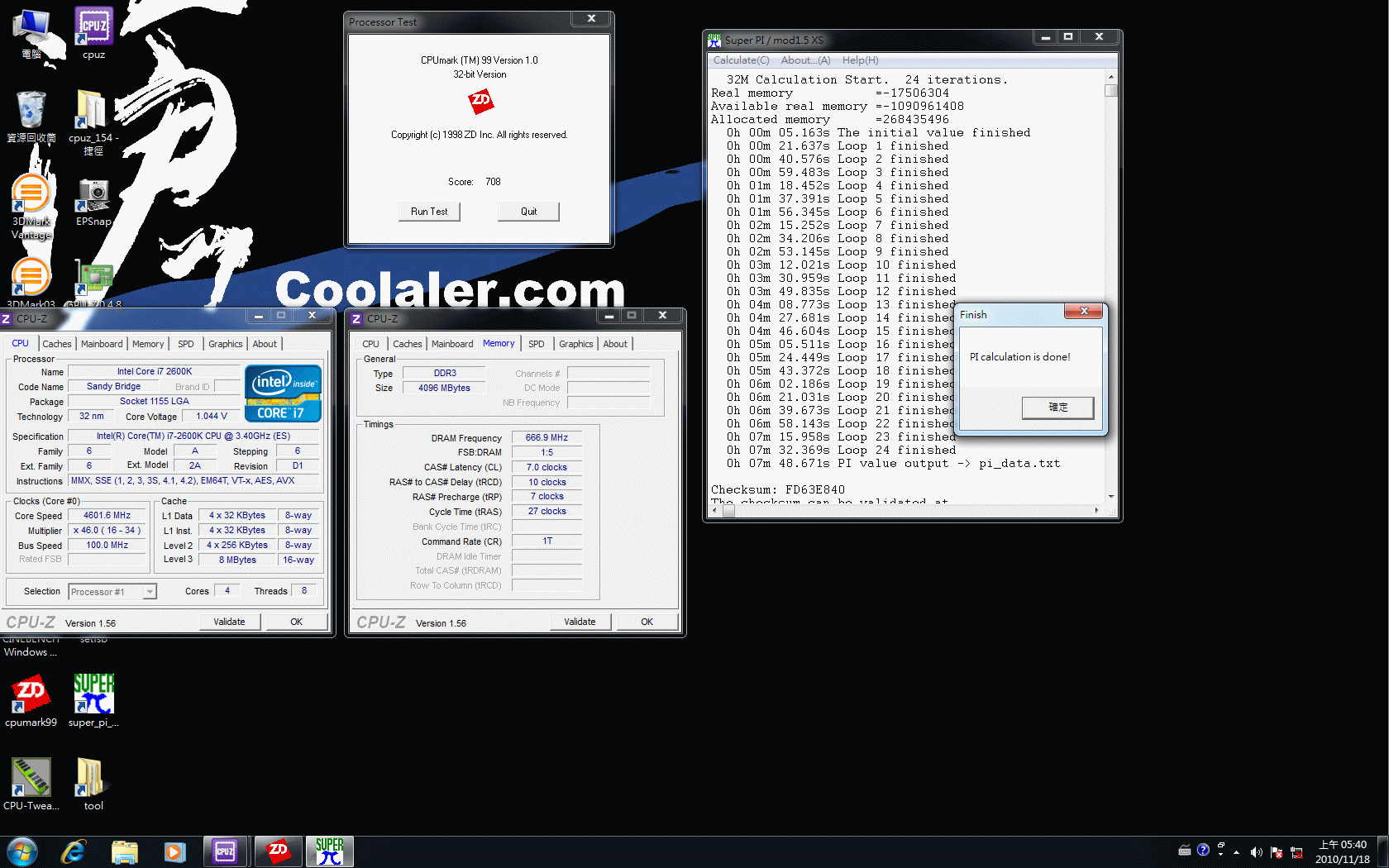Image resolution: width=1389 pixels, height=868 pixels.
Task: Open CPU-Tweaker desktop shortcut
Action: click(x=31, y=784)
